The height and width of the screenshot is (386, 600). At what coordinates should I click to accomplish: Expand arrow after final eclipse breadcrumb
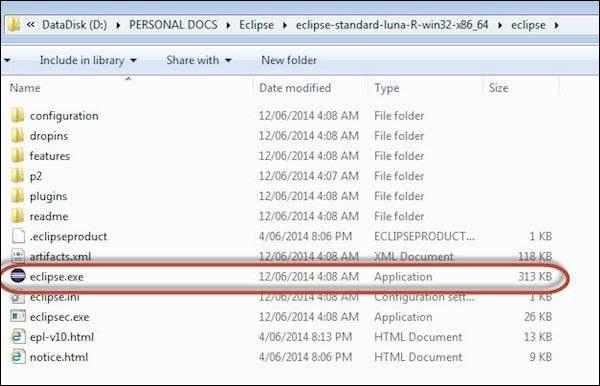pyautogui.click(x=556, y=25)
